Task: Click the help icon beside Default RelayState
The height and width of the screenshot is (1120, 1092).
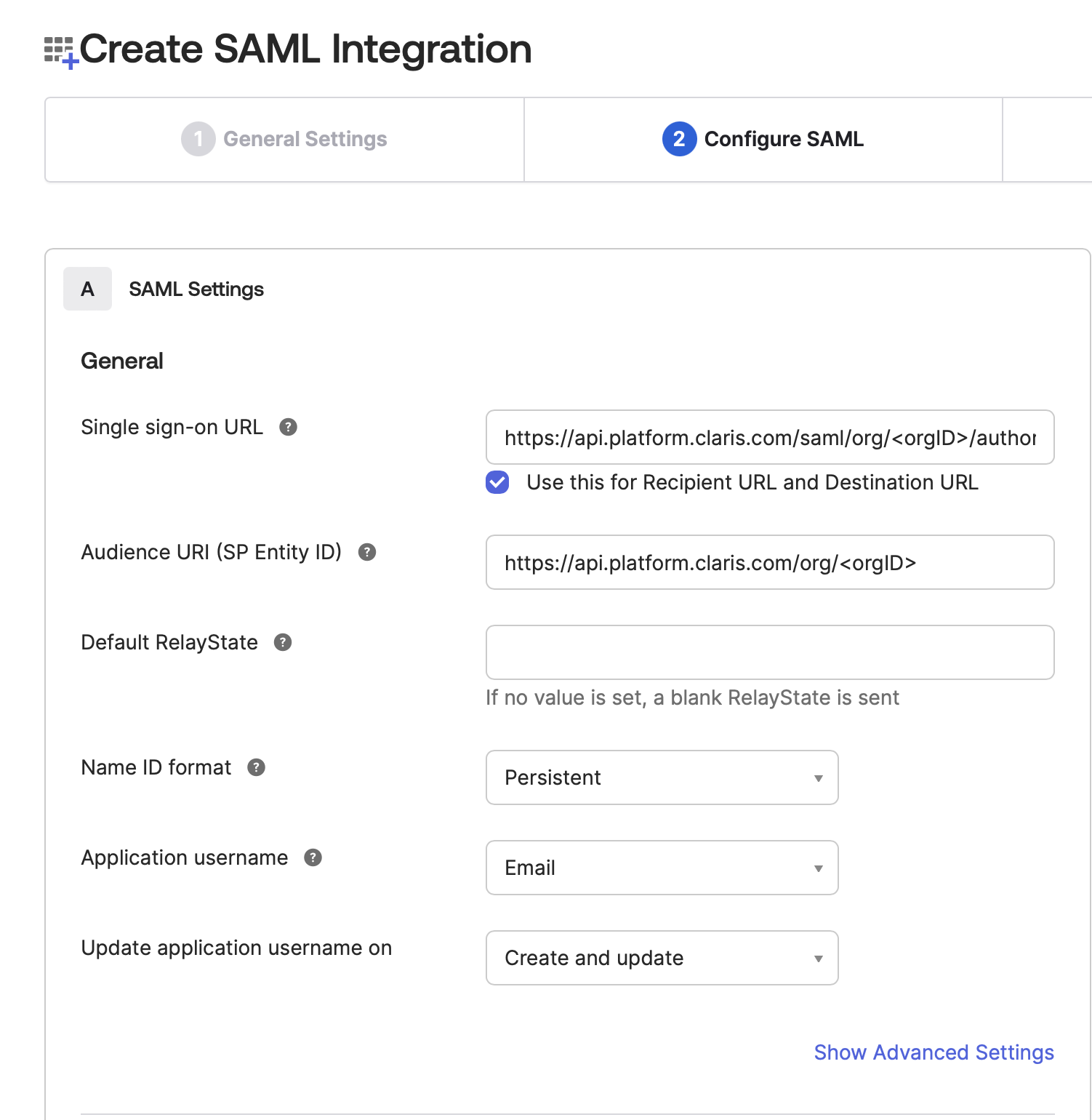Action: [x=284, y=642]
